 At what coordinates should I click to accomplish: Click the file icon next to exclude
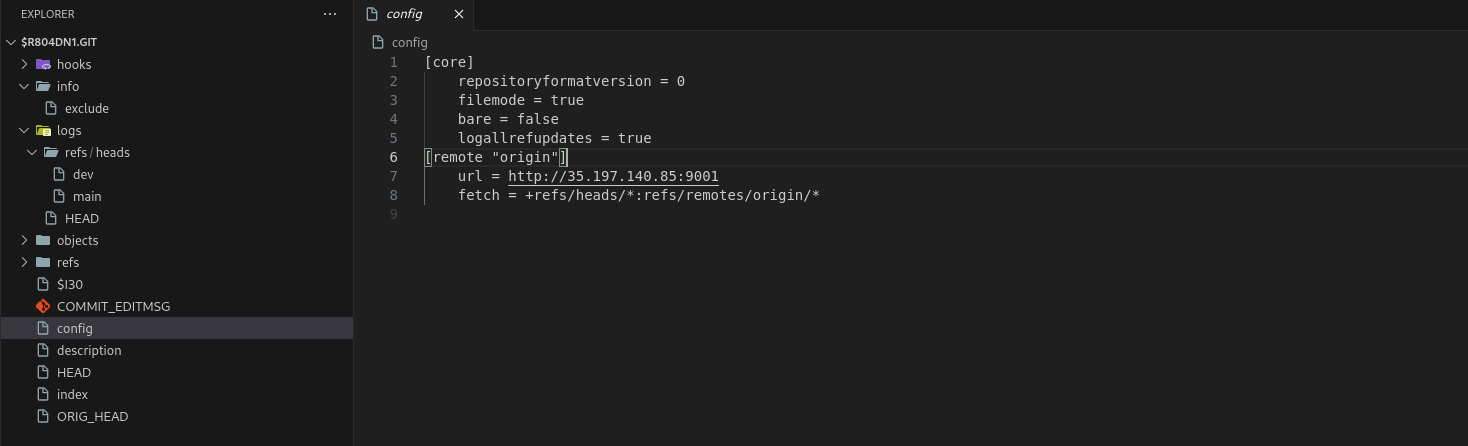[x=51, y=108]
